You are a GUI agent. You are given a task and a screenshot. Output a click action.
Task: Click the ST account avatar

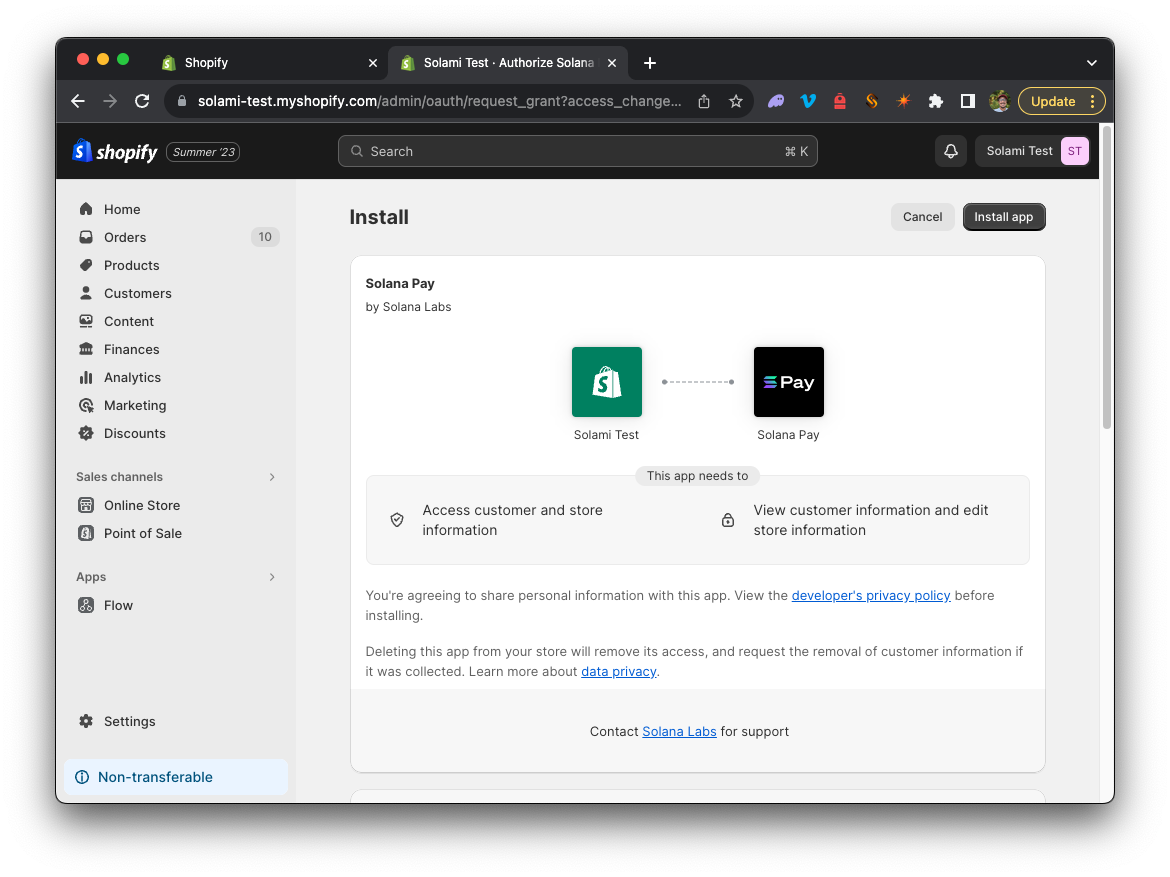coord(1074,151)
